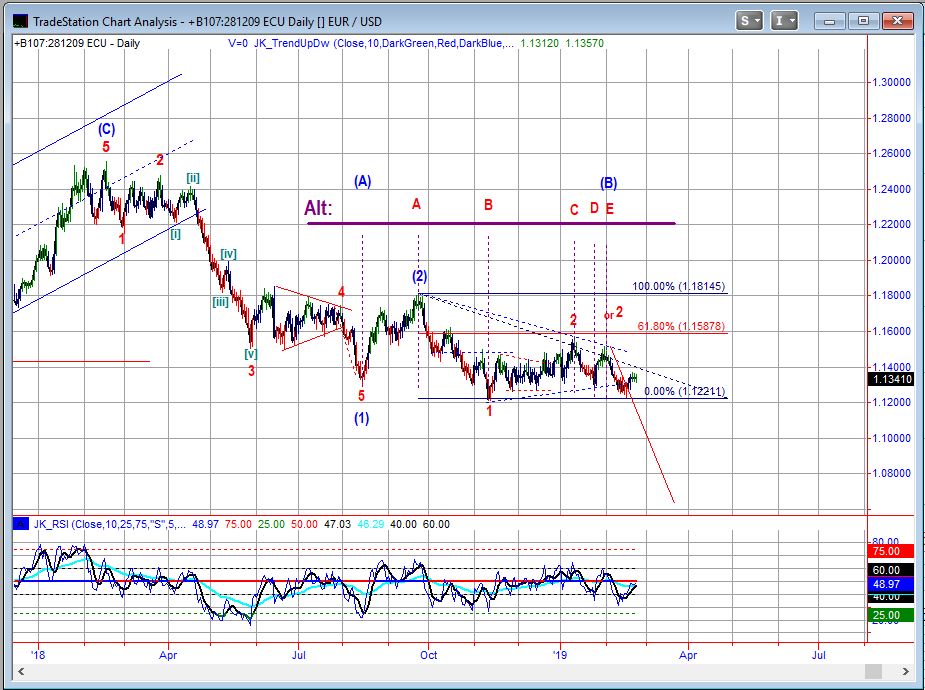This screenshot has width=925, height=690.
Task: Click the left arrow of the horizontal scrollbar
Action: click(21, 671)
